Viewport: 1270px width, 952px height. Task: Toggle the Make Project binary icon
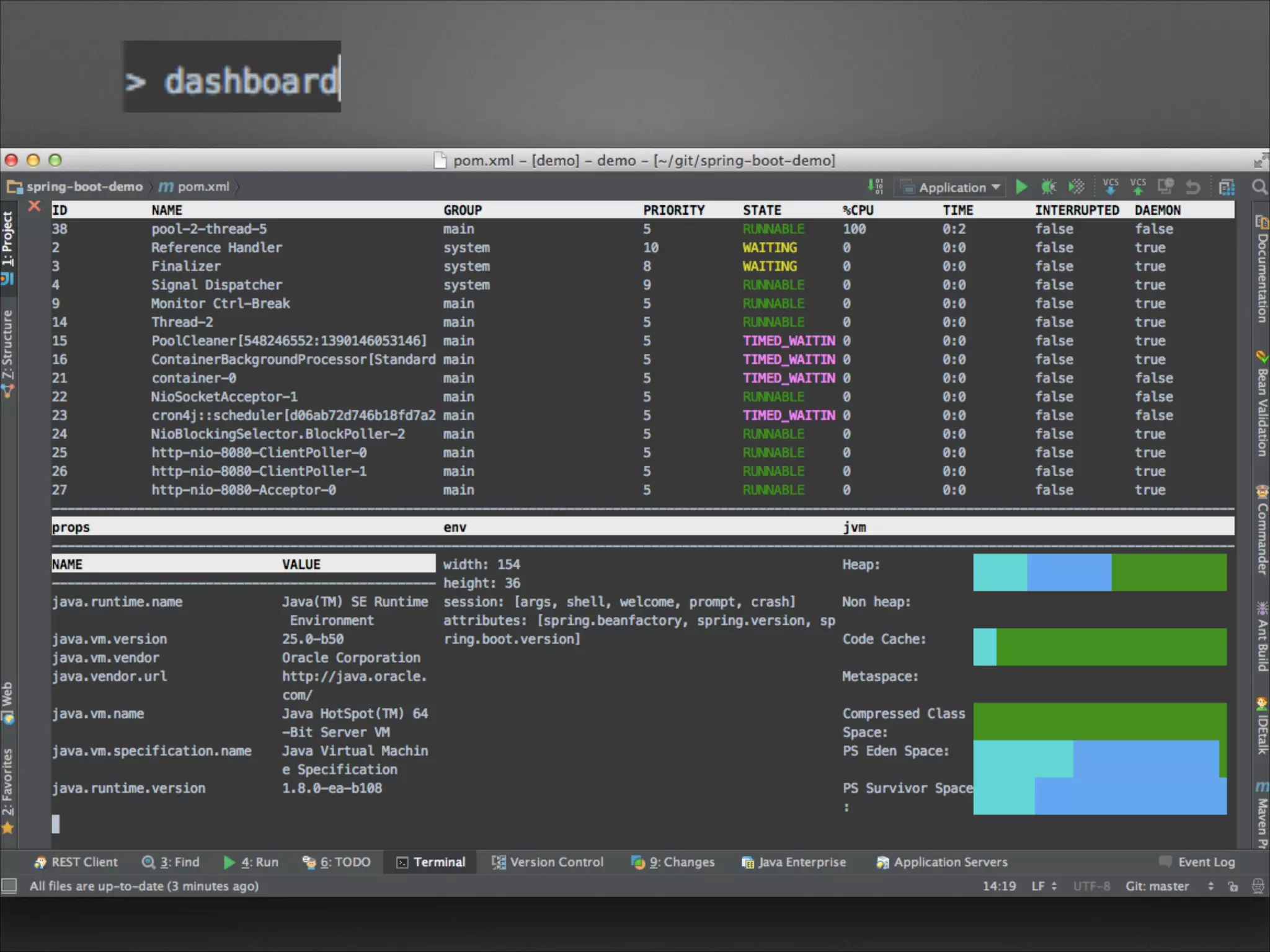pos(875,187)
